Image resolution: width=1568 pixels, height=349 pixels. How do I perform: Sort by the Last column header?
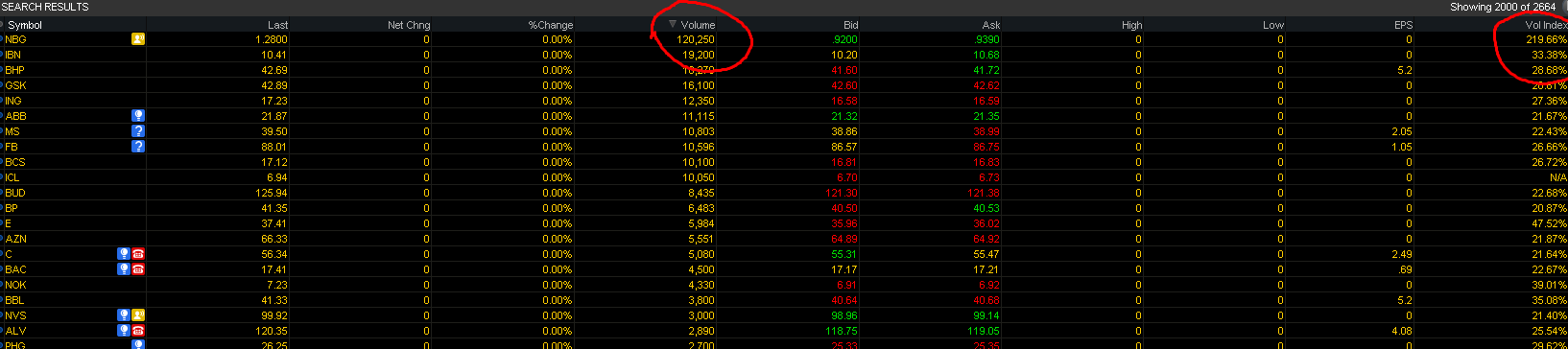pos(277,25)
